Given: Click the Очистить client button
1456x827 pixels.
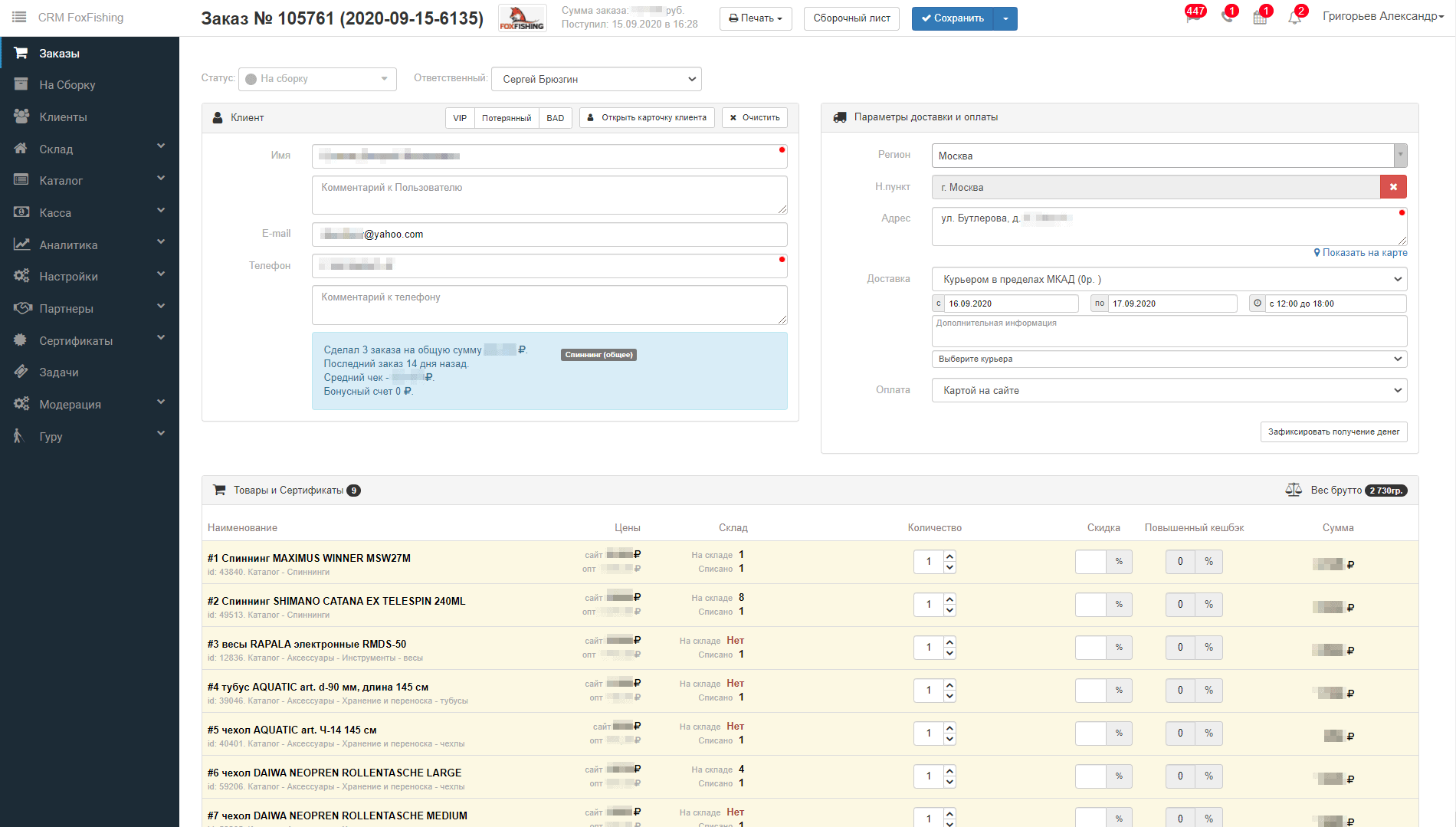Looking at the screenshot, I should 755,118.
